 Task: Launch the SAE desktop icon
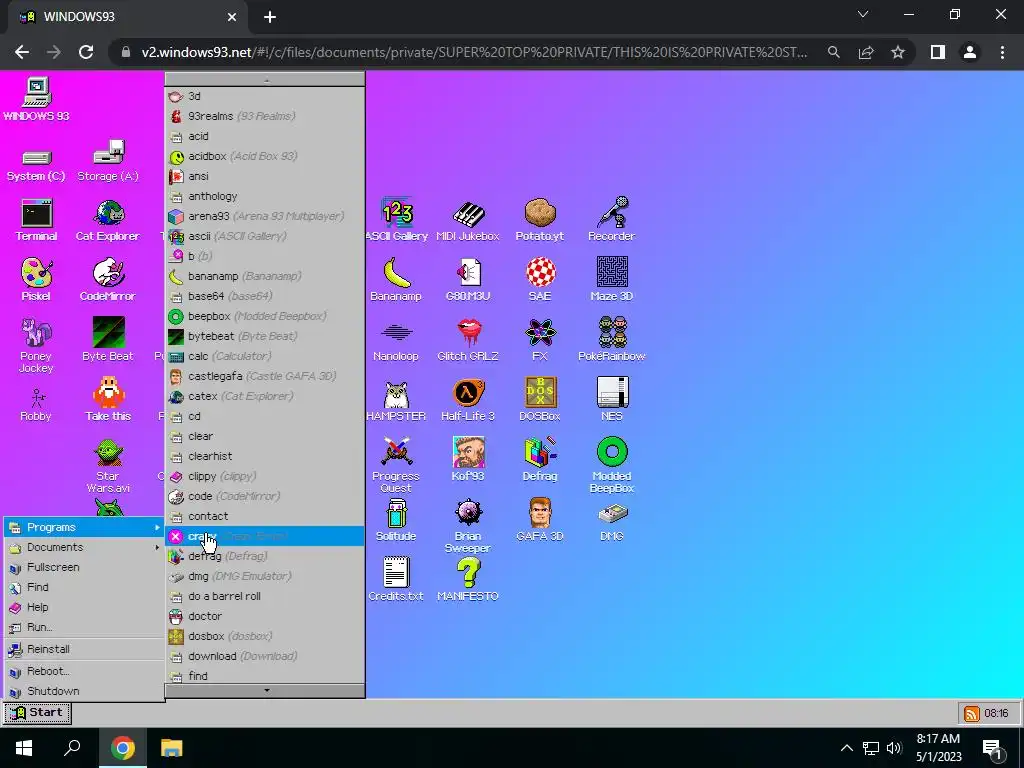click(540, 280)
